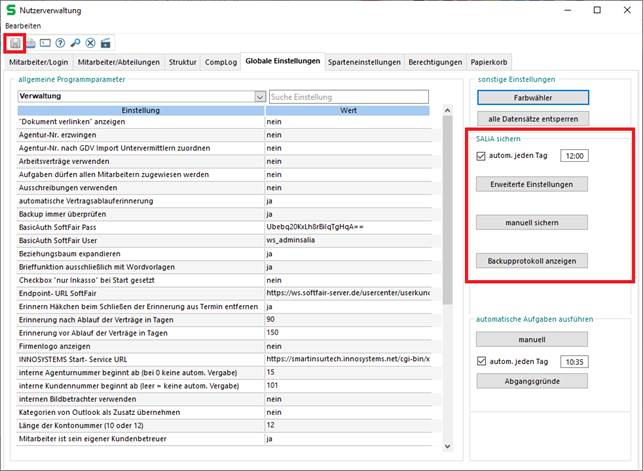Click the 12:00 backup time field
This screenshot has width=643, height=471.
[574, 156]
